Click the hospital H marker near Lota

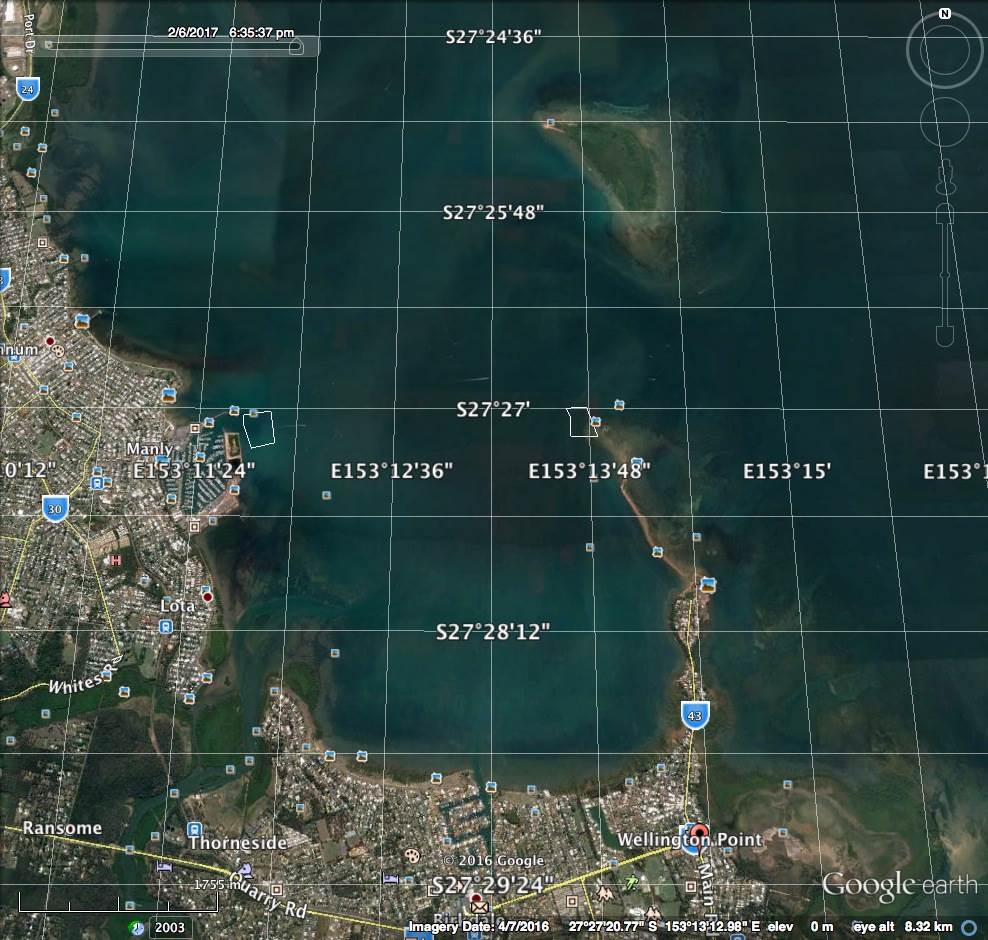click(115, 561)
